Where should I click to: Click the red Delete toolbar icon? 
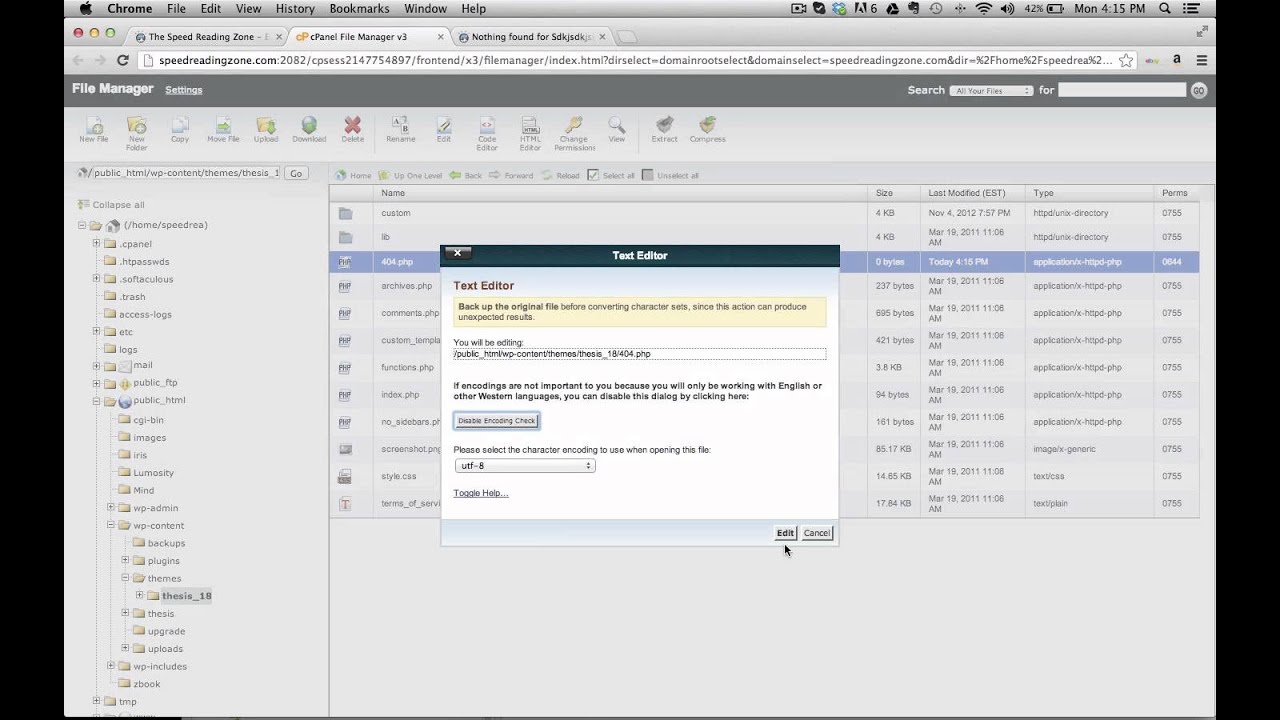pos(352,130)
